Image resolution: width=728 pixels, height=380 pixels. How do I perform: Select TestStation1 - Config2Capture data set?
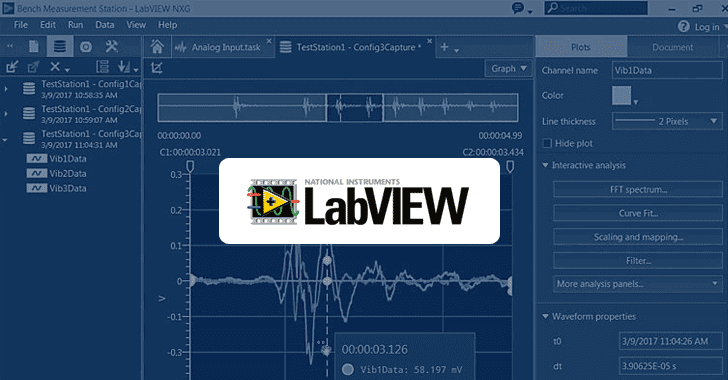(82, 114)
